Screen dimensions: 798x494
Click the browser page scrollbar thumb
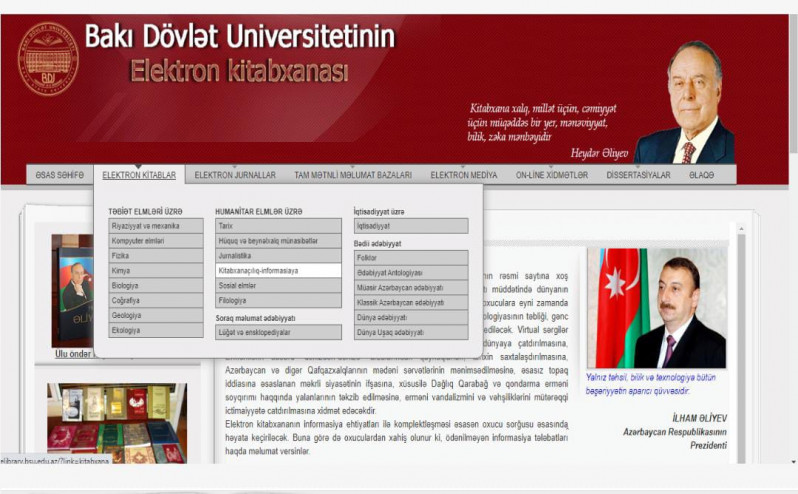(794, 84)
